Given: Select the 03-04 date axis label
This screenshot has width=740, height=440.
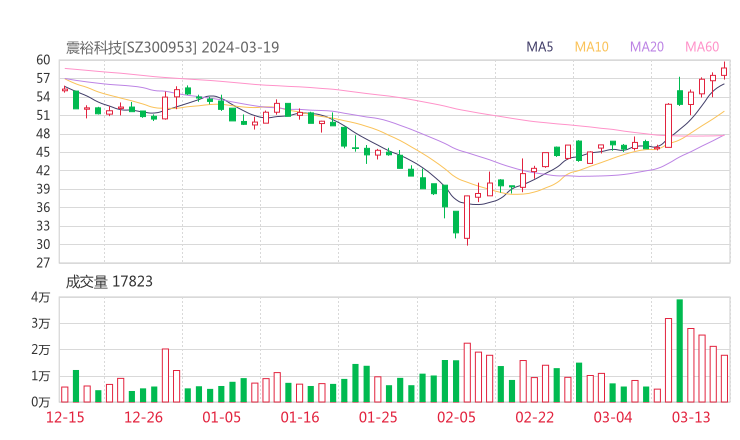Looking at the screenshot, I should (x=613, y=417).
